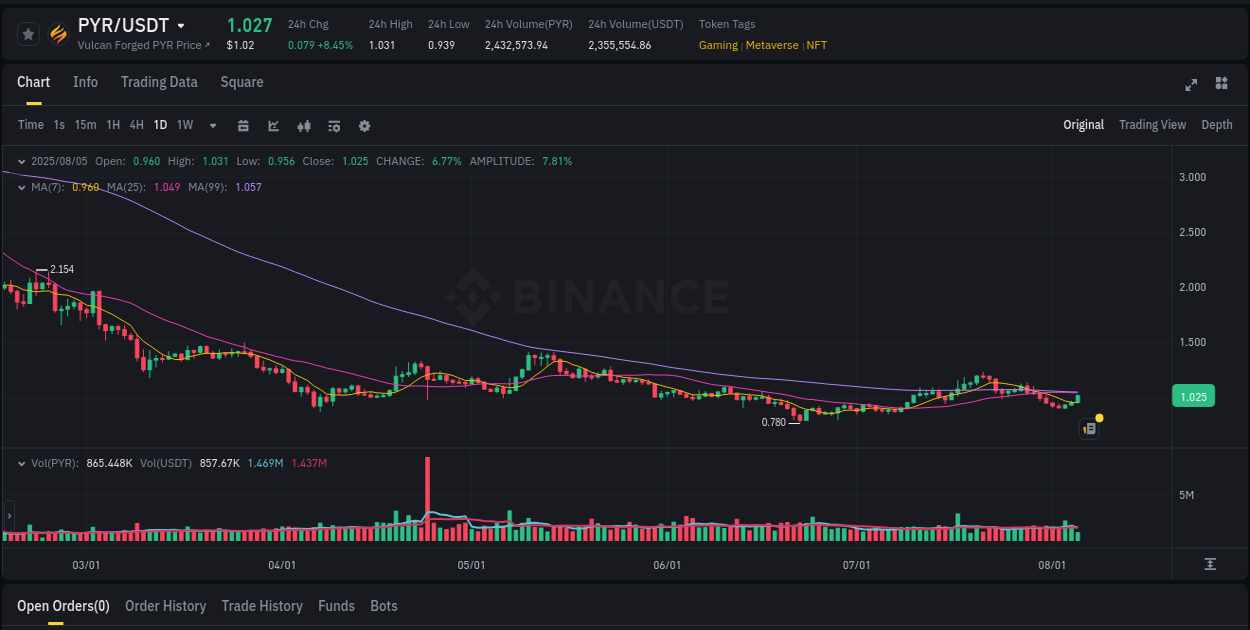1250x630 pixels.
Task: Switch the 1W interval on
Action: click(184, 125)
